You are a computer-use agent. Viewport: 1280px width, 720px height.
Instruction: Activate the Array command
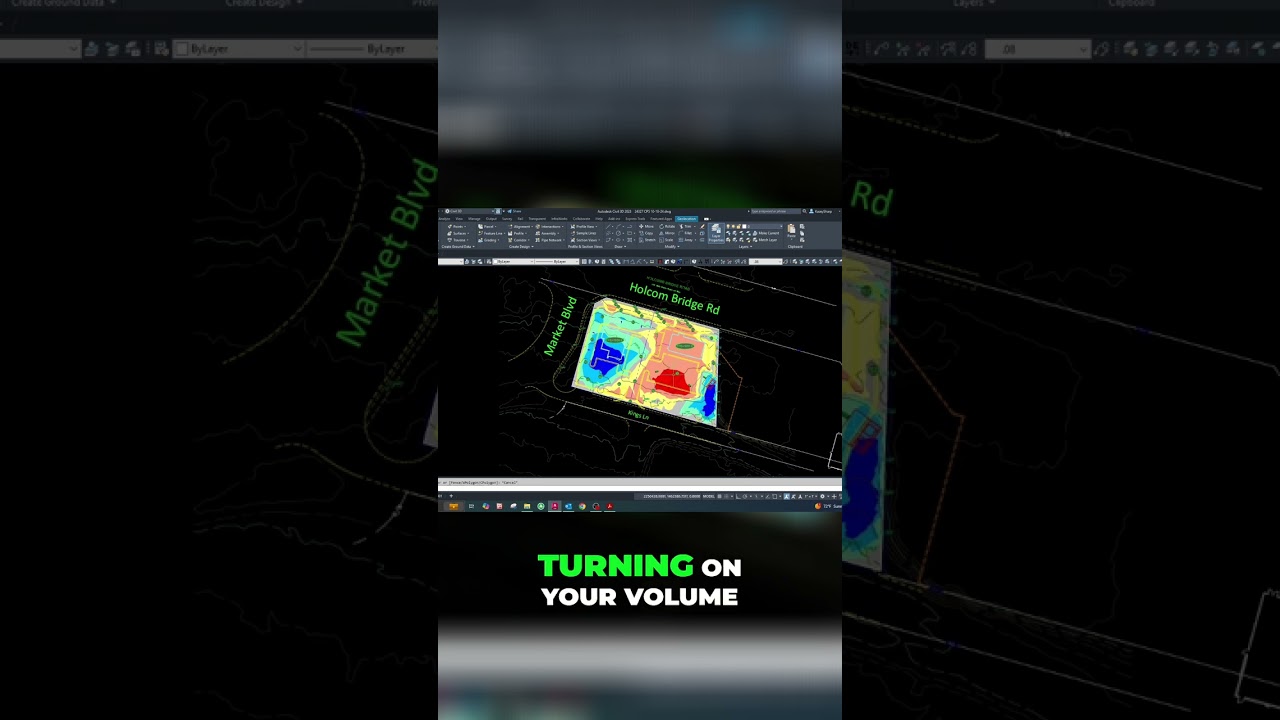(x=686, y=240)
